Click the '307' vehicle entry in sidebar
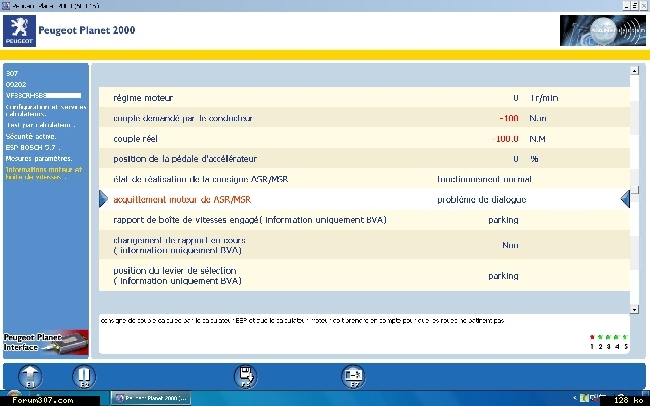 point(12,73)
